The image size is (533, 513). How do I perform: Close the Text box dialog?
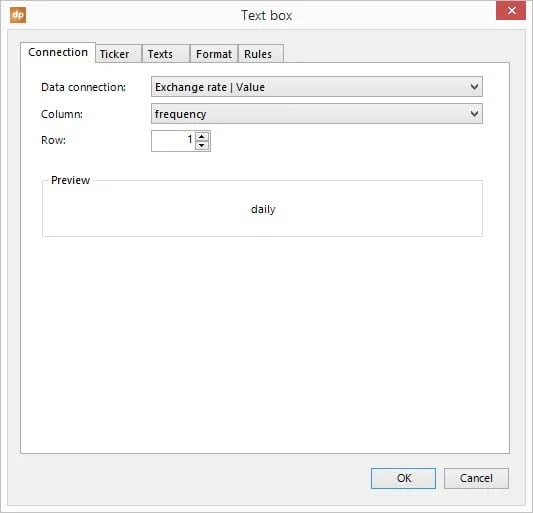pos(511,11)
